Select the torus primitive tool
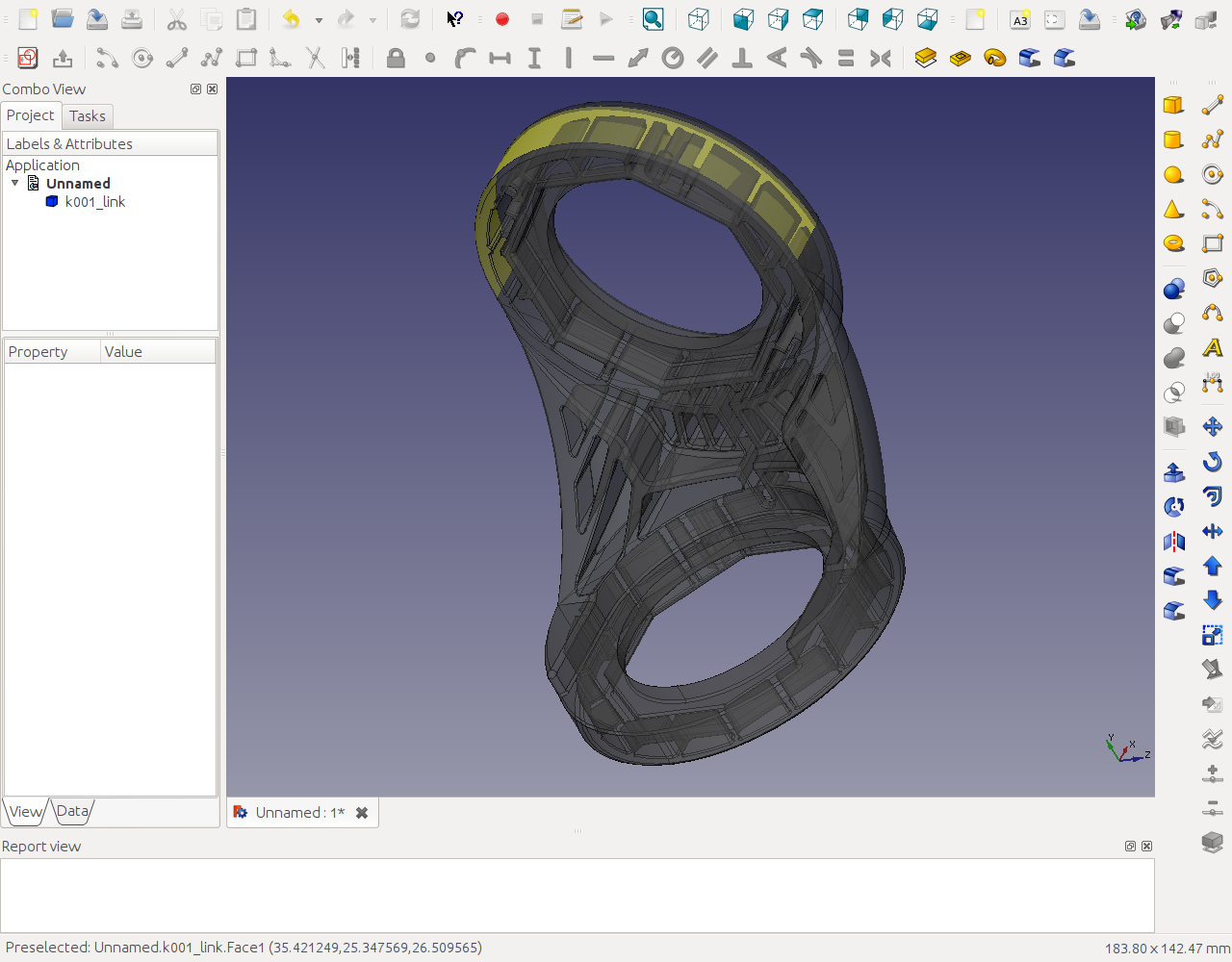 1173,243
